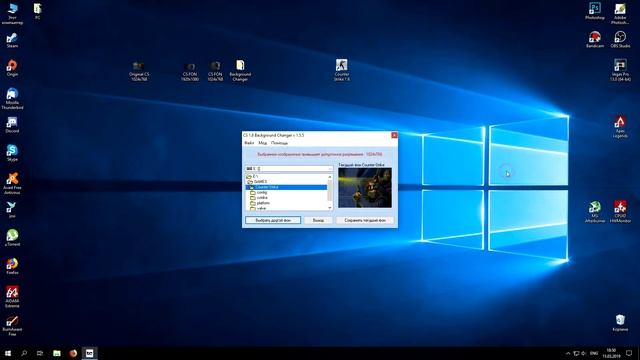Open the Action Center notifications icon
Viewport: 640px width, 360px height.
[629, 353]
